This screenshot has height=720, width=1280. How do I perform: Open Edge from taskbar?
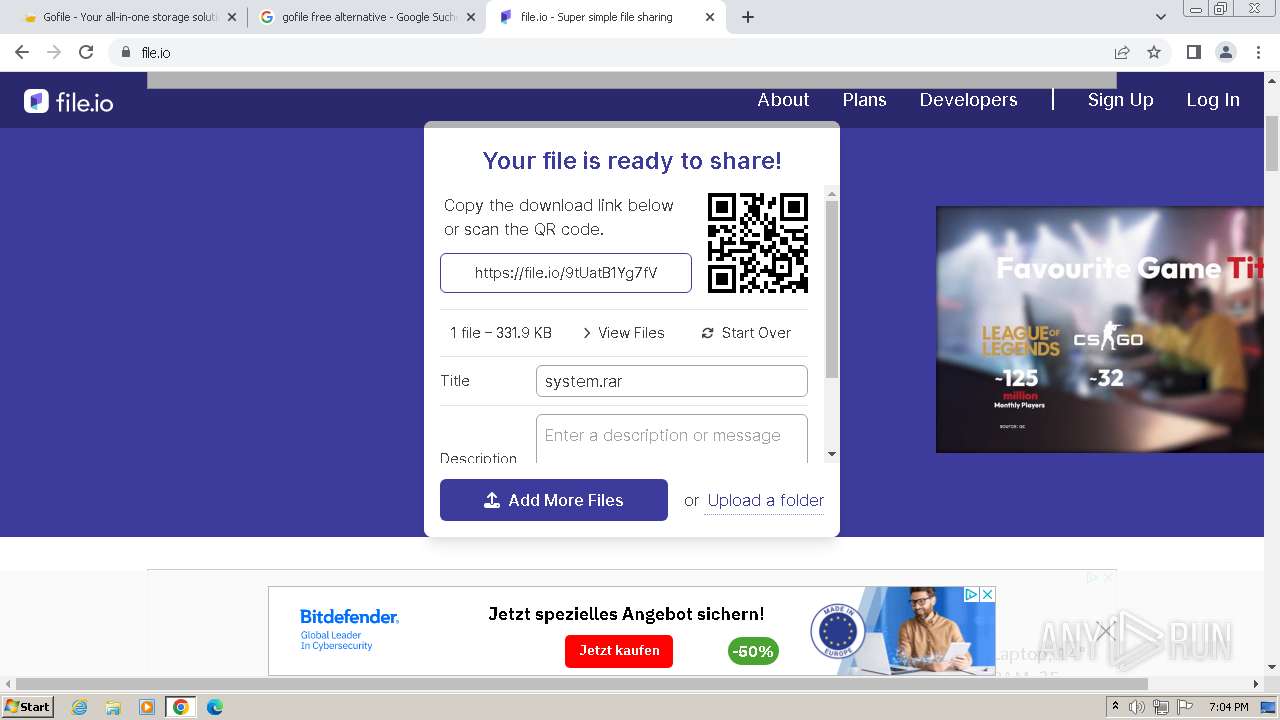click(x=215, y=707)
